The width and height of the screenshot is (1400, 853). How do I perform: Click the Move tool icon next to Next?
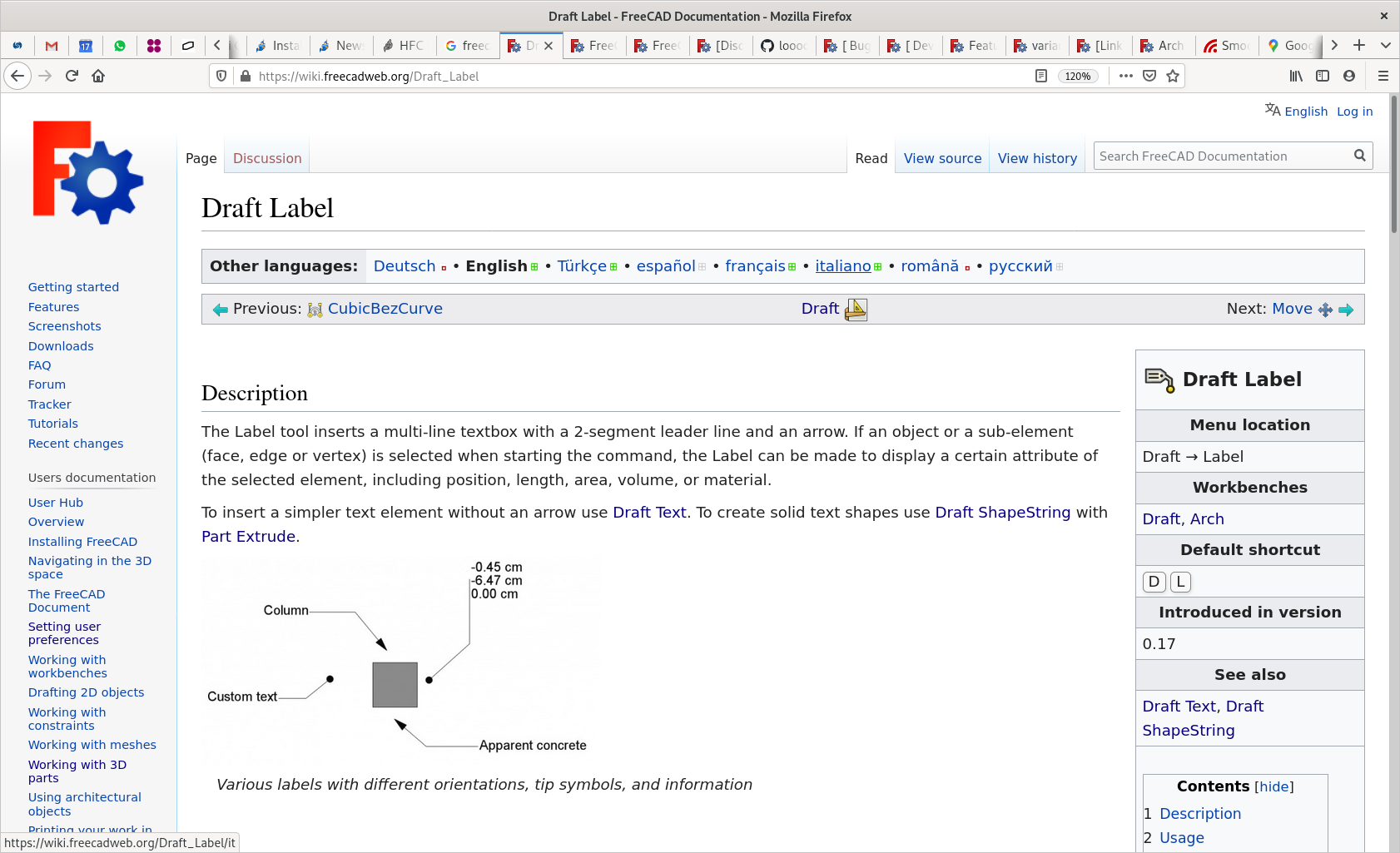pyautogui.click(x=1325, y=309)
